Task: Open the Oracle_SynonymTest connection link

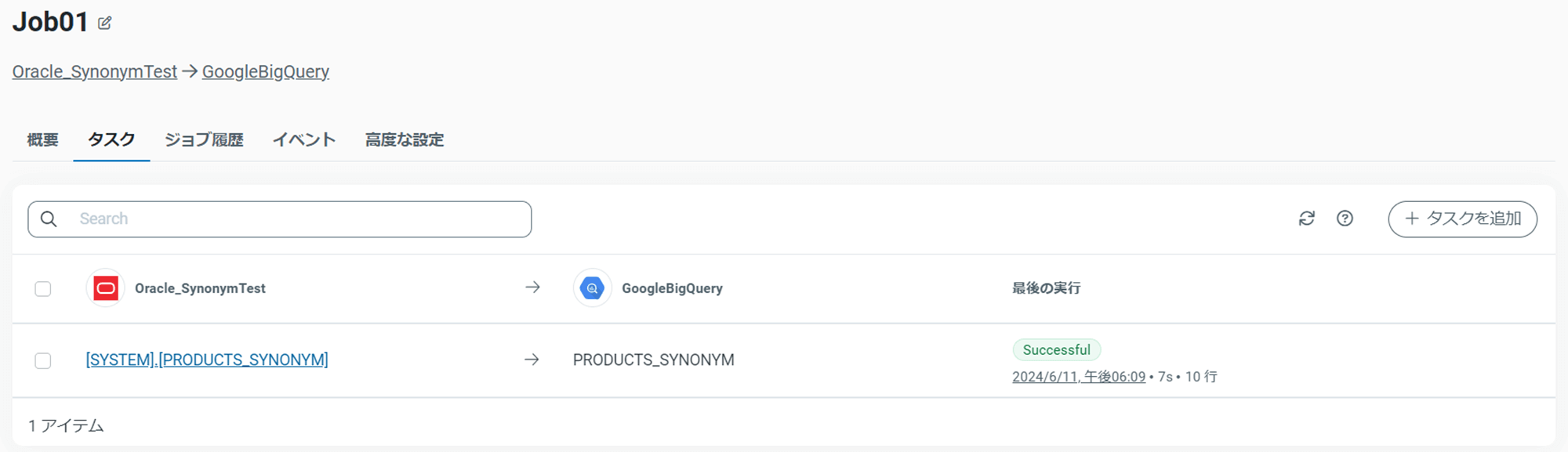Action: 95,72
